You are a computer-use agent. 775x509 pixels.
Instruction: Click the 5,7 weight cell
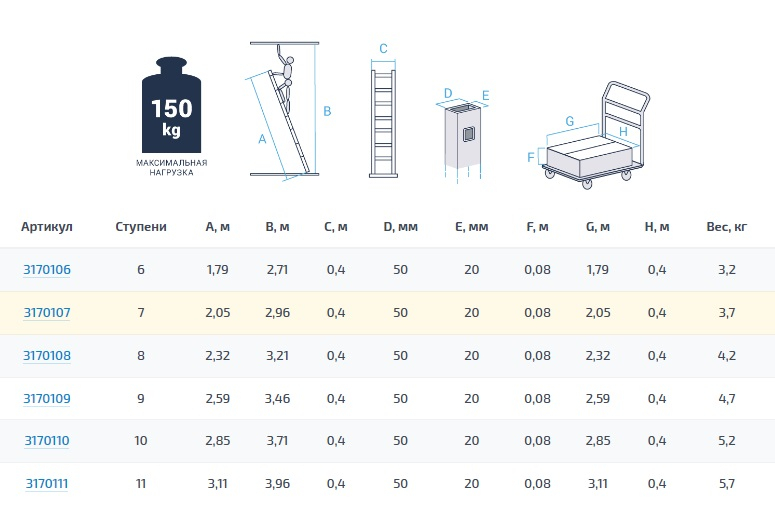click(x=727, y=484)
